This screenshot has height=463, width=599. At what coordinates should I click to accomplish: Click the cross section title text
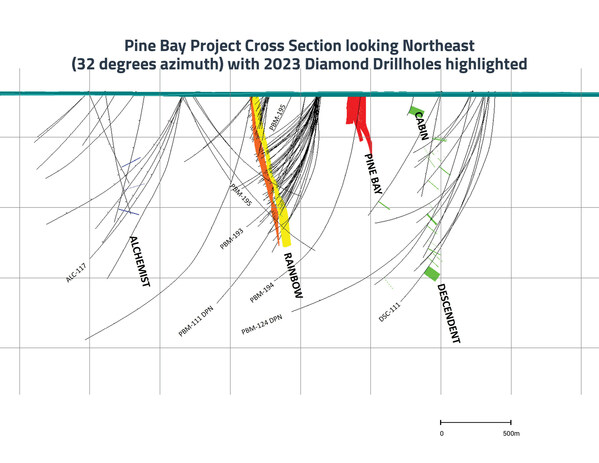300,55
